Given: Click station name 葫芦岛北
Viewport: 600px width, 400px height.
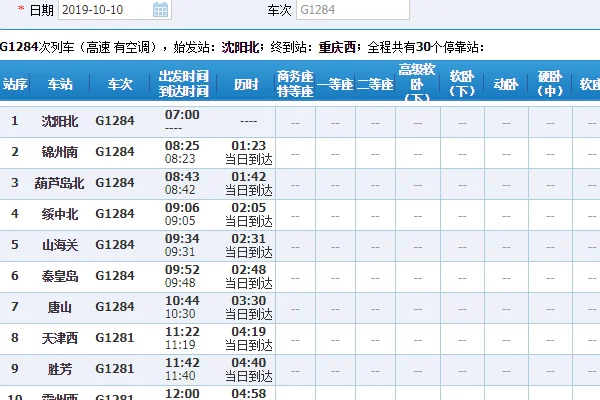Looking at the screenshot, I should click(59, 183).
